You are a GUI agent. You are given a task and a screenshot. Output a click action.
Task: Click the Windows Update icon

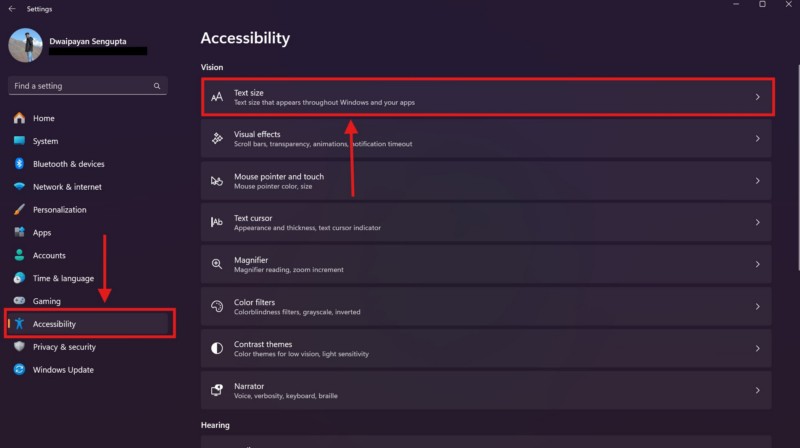[19, 370]
